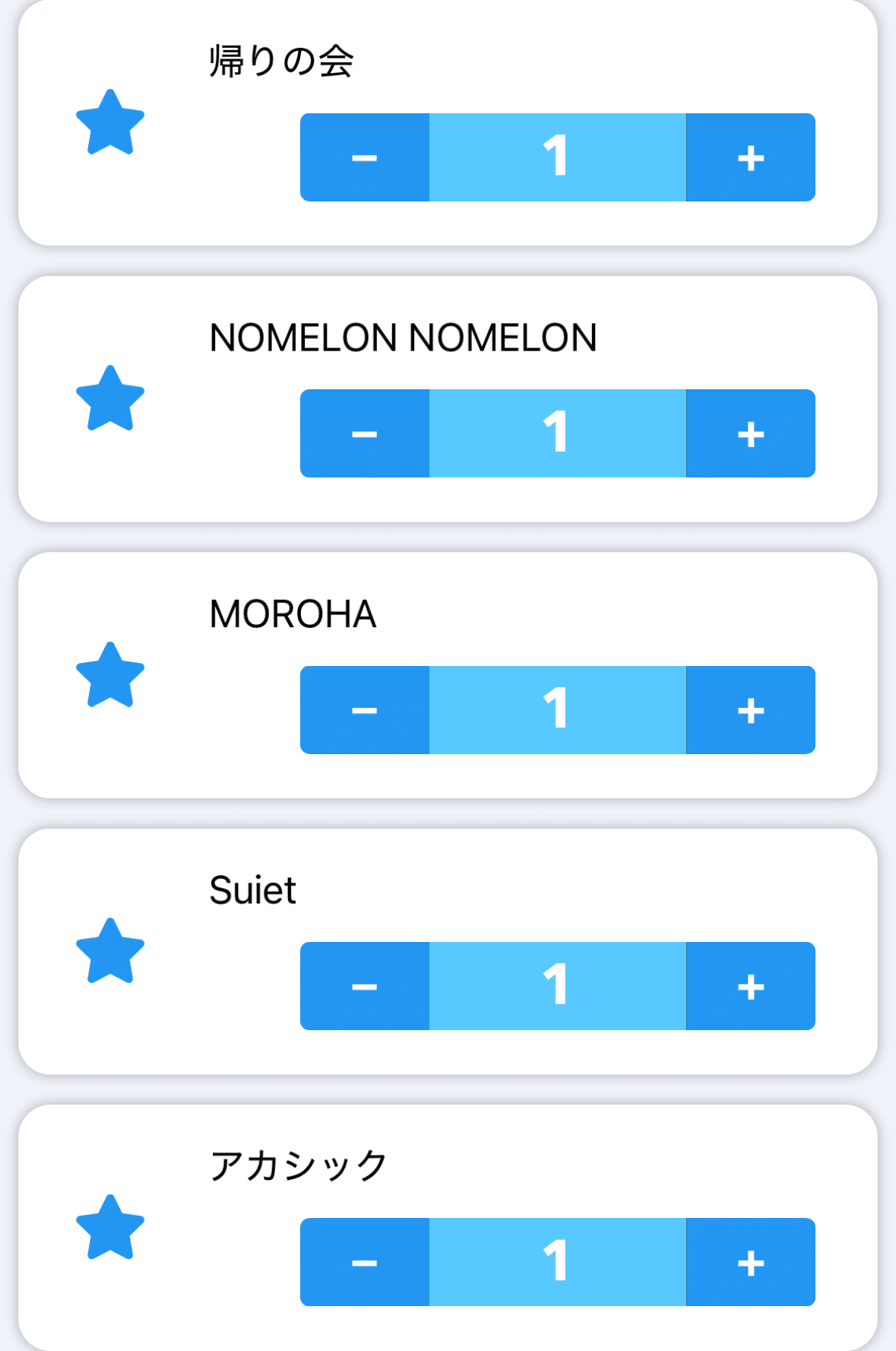Reduce the Suiet count by one
The width and height of the screenshot is (896, 1351).
tap(365, 986)
